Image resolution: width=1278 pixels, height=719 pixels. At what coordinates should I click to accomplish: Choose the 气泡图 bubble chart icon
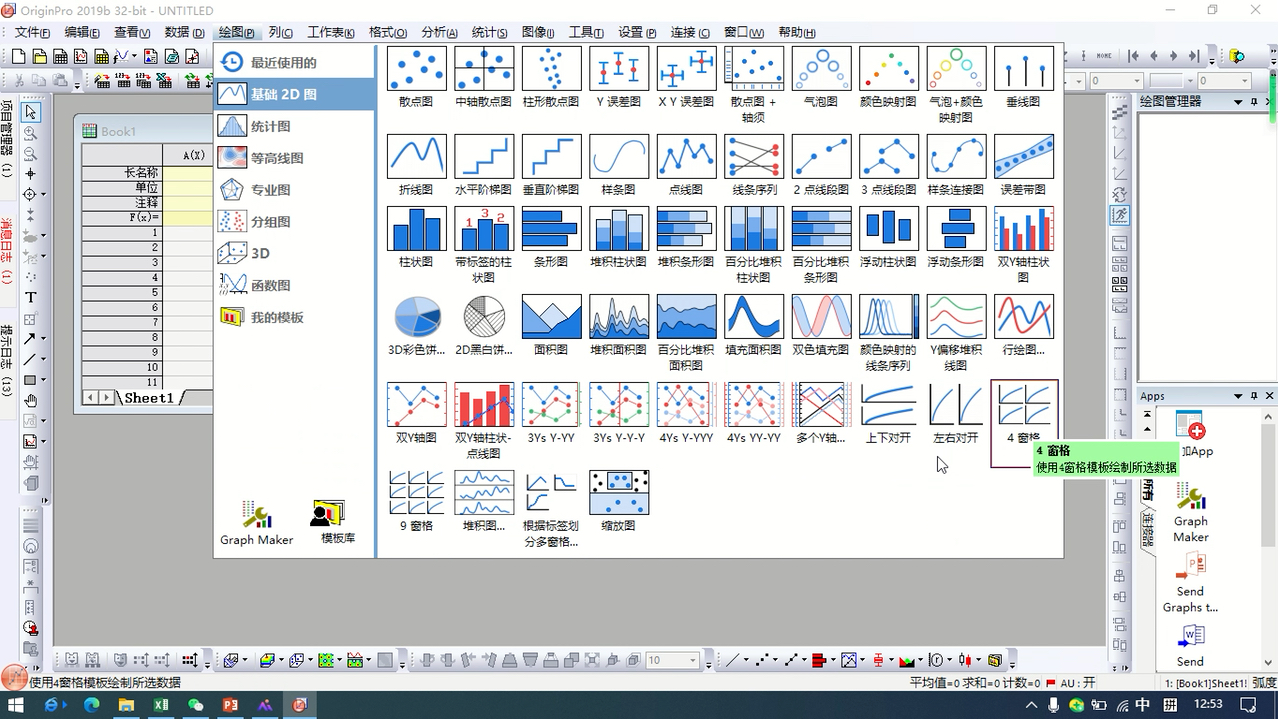(821, 77)
